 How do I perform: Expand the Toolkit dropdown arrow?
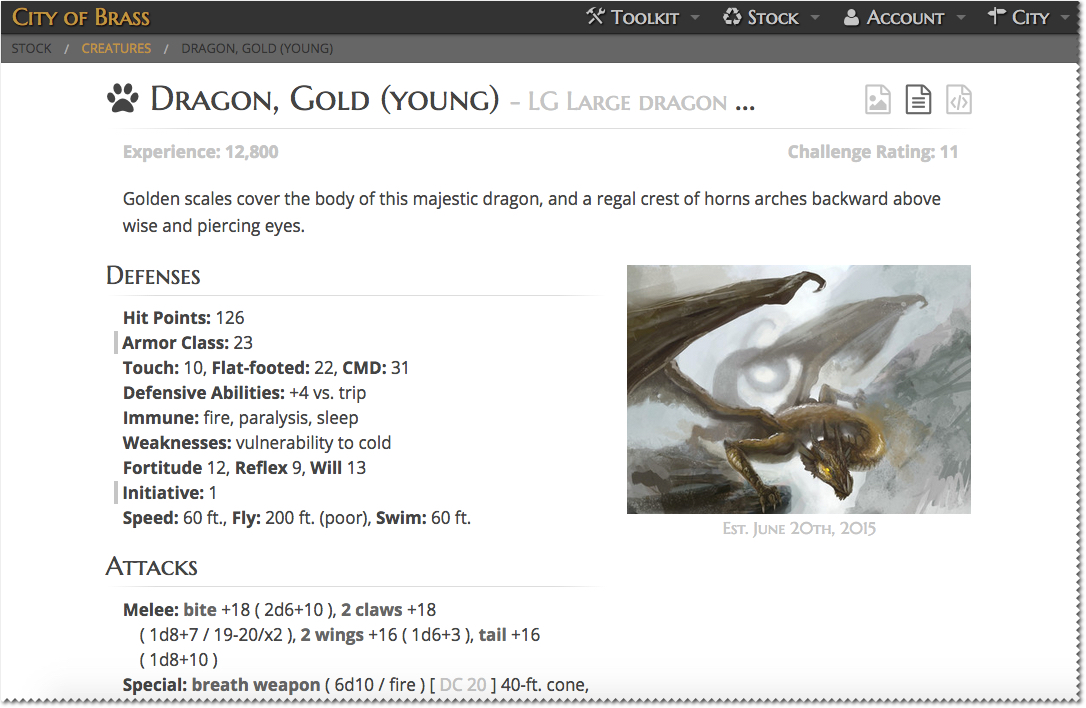[x=697, y=18]
